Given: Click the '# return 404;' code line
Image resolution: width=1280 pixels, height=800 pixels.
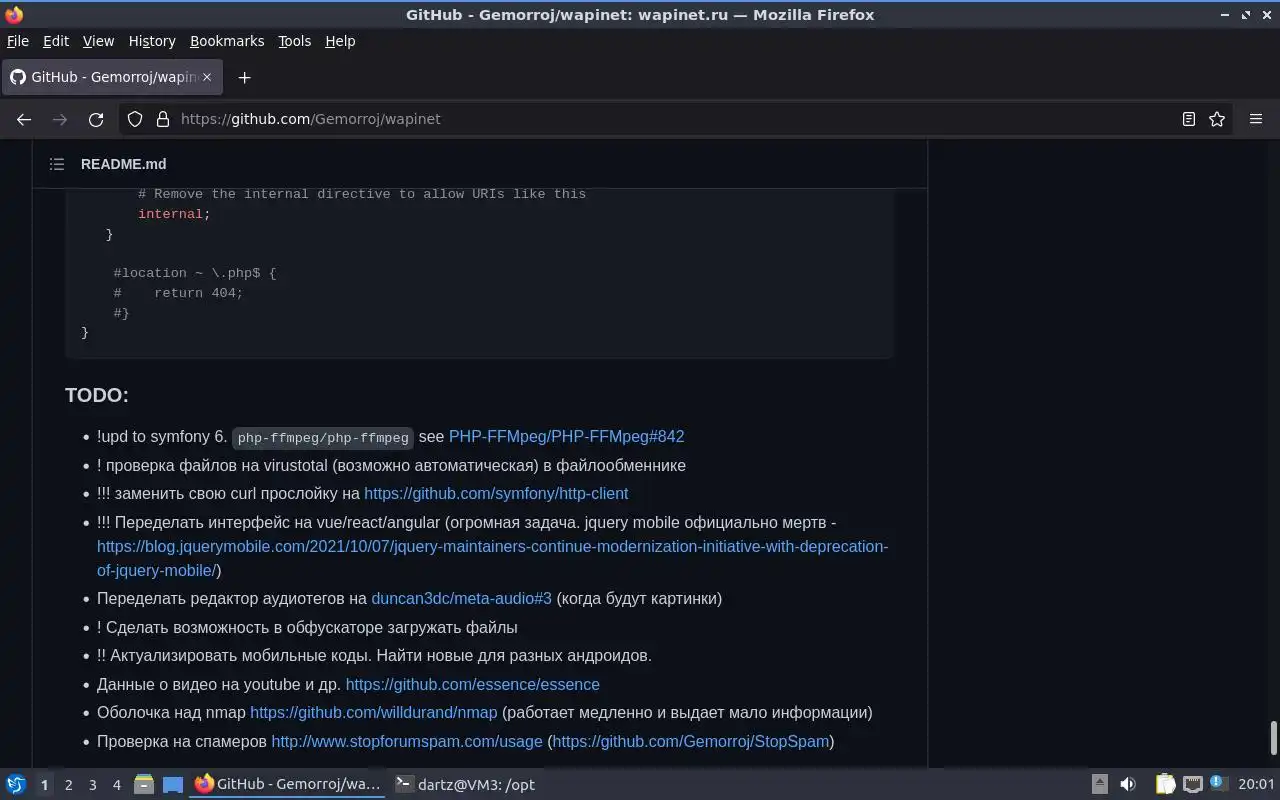Looking at the screenshot, I should (178, 293).
